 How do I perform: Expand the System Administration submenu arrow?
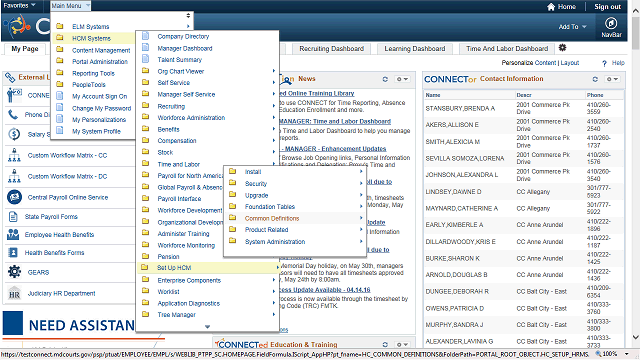[361, 241]
